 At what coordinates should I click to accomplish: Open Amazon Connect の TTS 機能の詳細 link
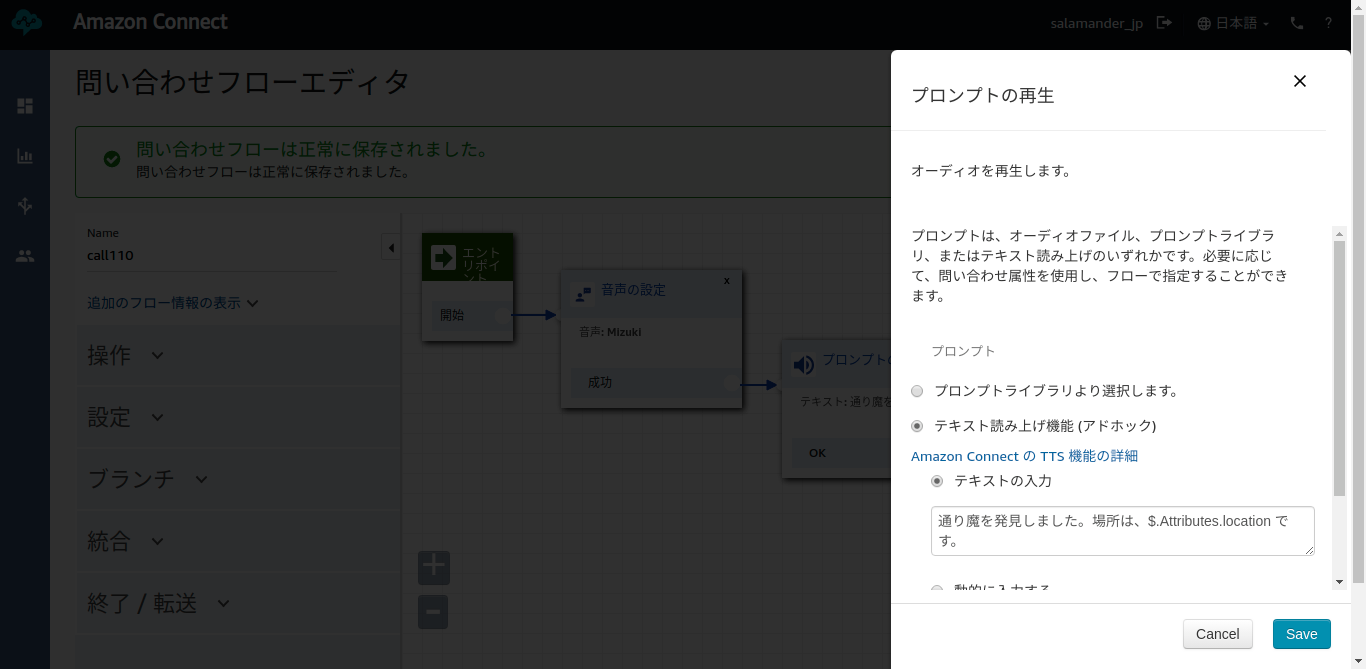point(1023,456)
